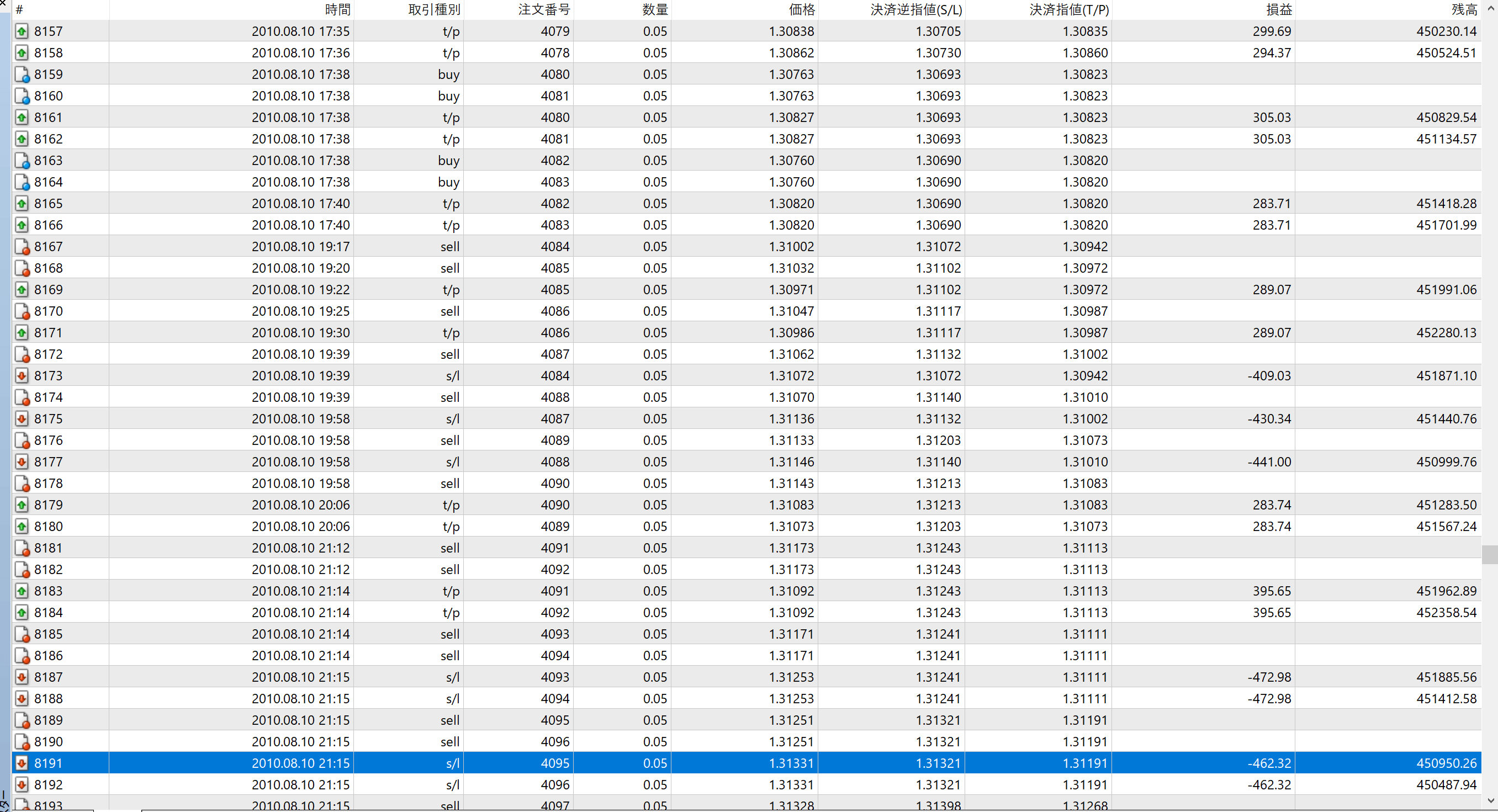Click the buy order icon for row 8163
The width and height of the screenshot is (1498, 812).
coord(22,161)
